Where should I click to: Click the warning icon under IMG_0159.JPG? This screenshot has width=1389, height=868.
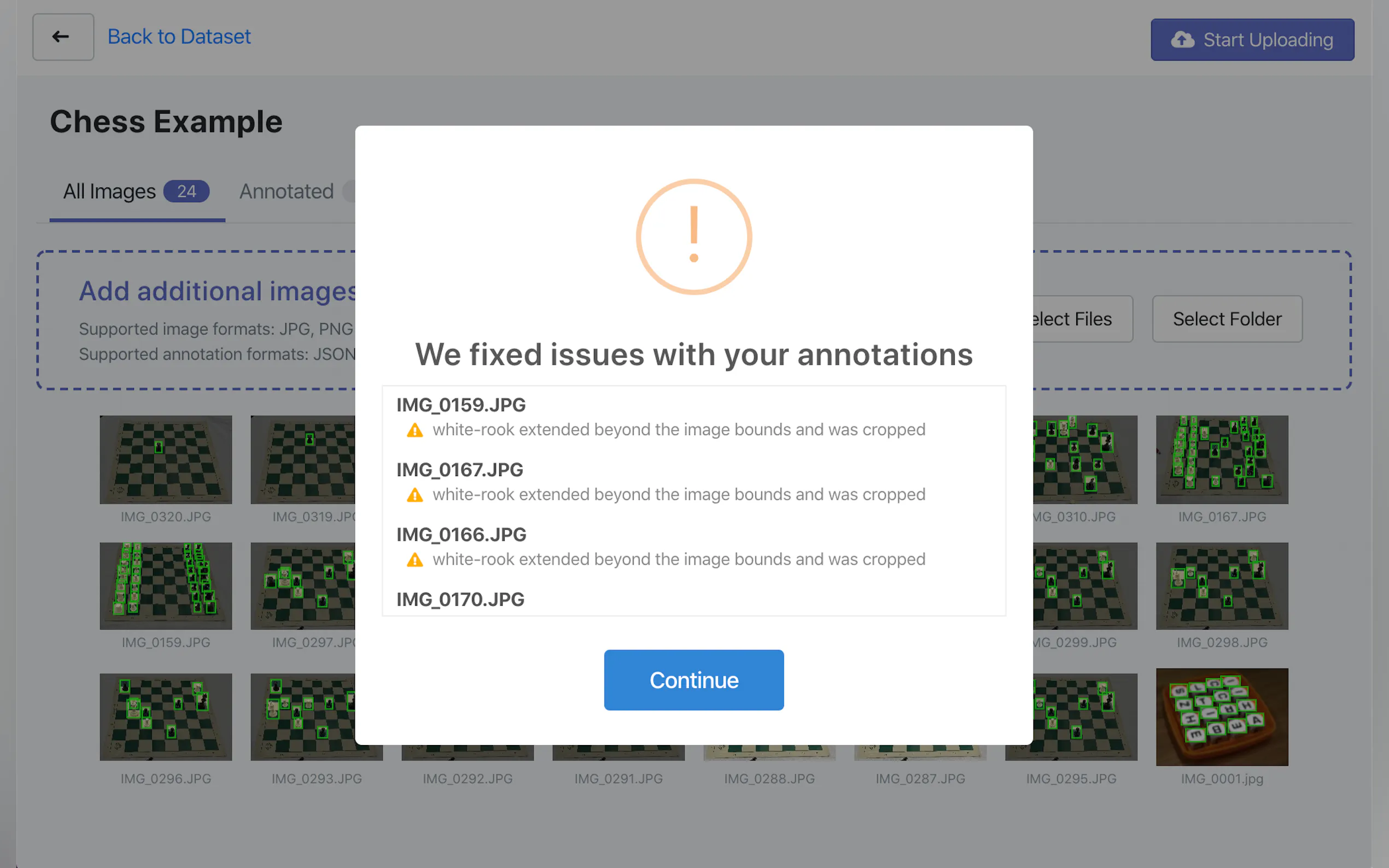click(x=415, y=430)
